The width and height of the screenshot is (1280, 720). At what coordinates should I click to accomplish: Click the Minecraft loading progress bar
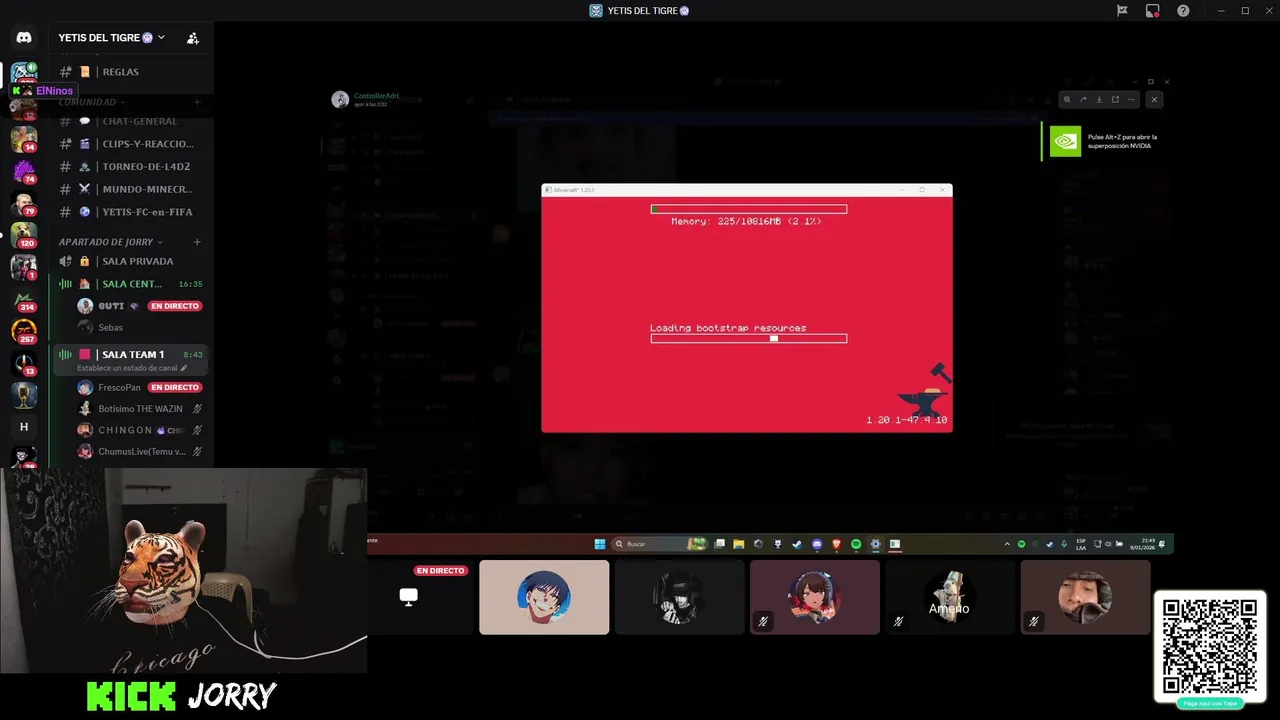click(749, 338)
